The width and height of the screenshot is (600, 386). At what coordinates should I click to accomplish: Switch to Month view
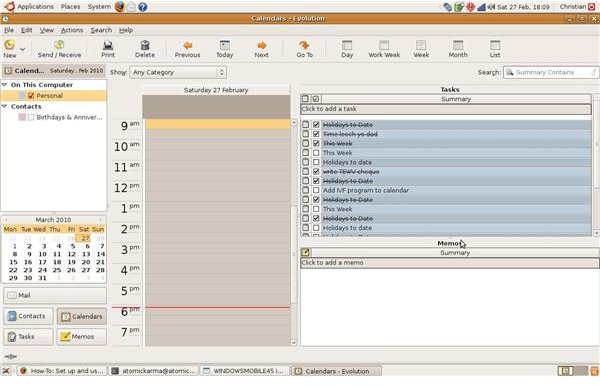click(458, 49)
